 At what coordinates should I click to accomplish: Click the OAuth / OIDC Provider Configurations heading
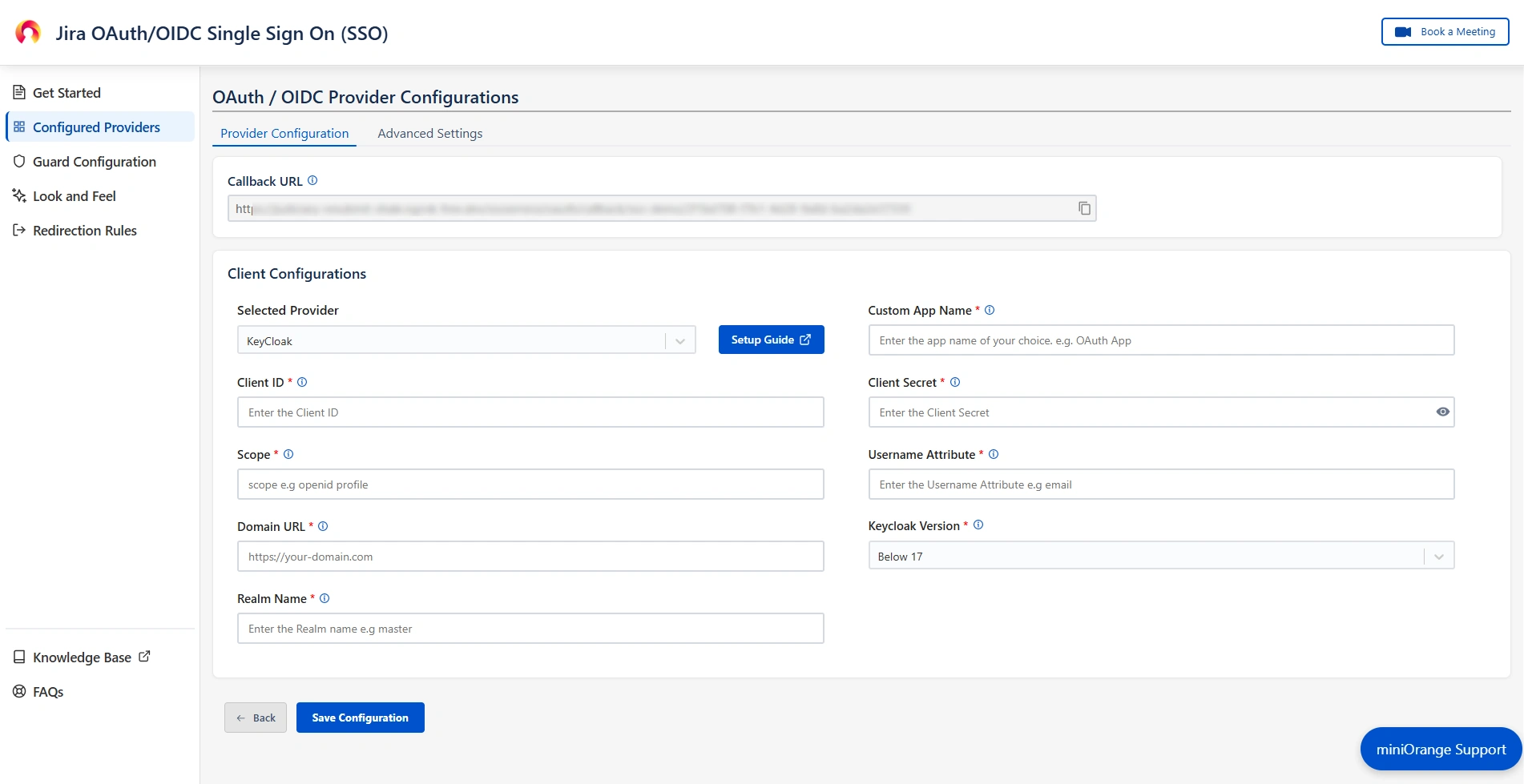pos(365,97)
